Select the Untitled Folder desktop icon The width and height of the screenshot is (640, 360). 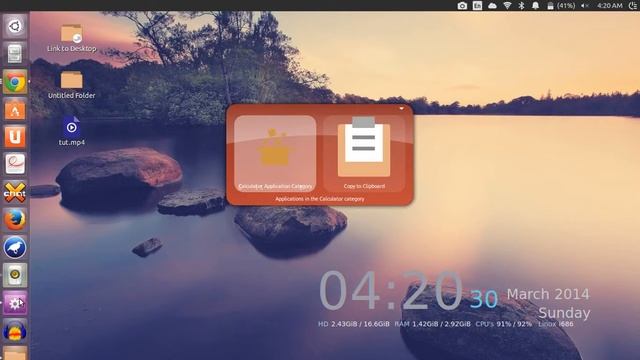tap(71, 85)
